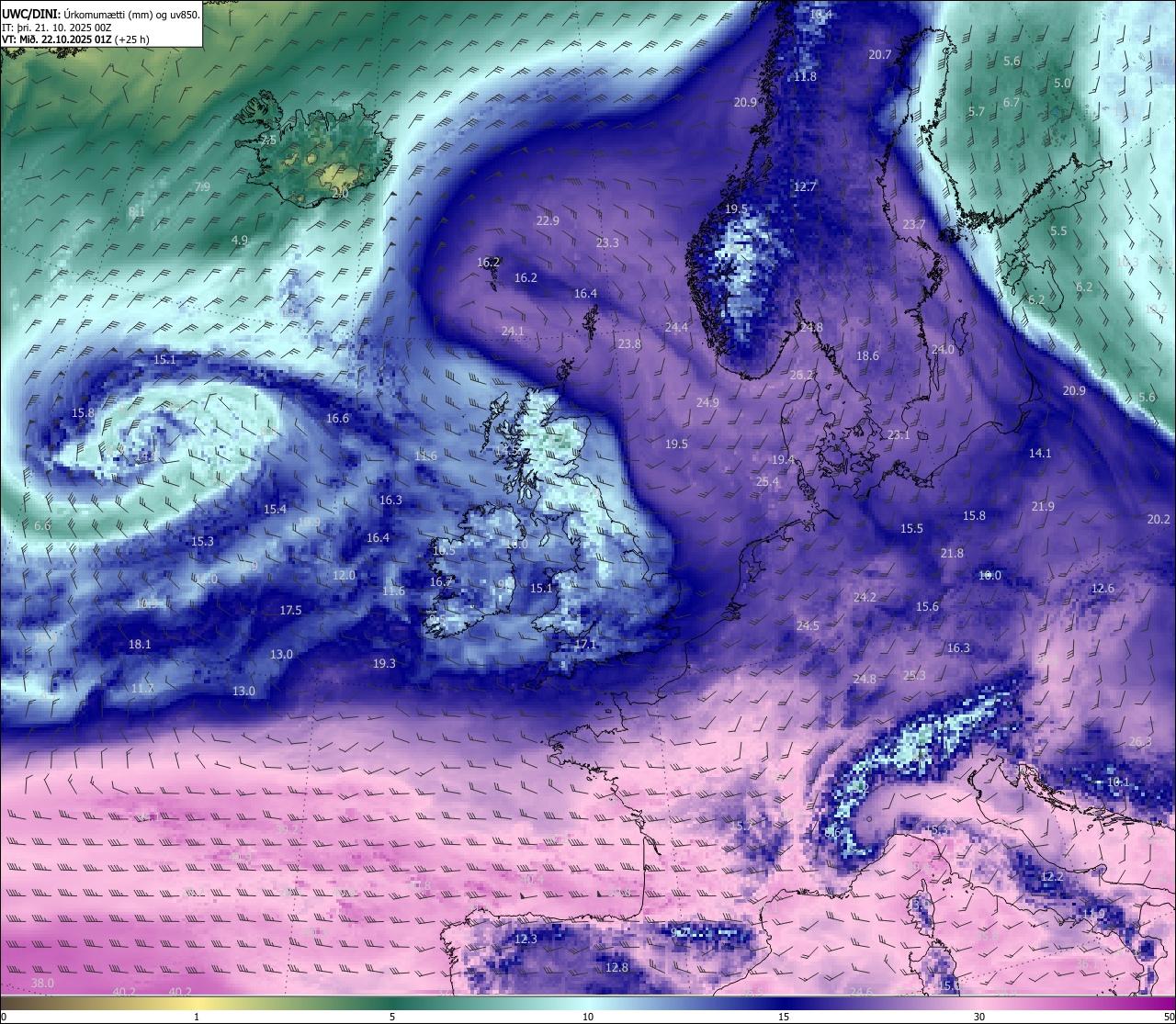Image resolution: width=1176 pixels, height=1024 pixels.
Task: Click the 20.2 value label
Action: [x=1159, y=520]
